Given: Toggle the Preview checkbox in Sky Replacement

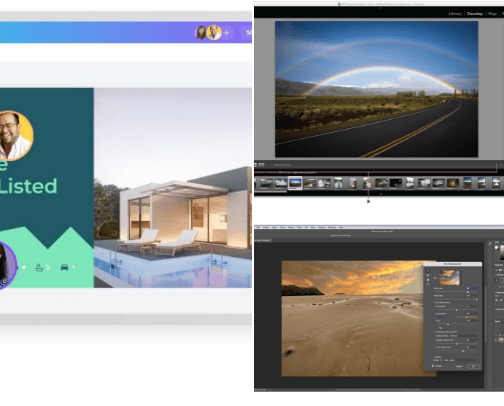Looking at the screenshot, I should coord(433,366).
